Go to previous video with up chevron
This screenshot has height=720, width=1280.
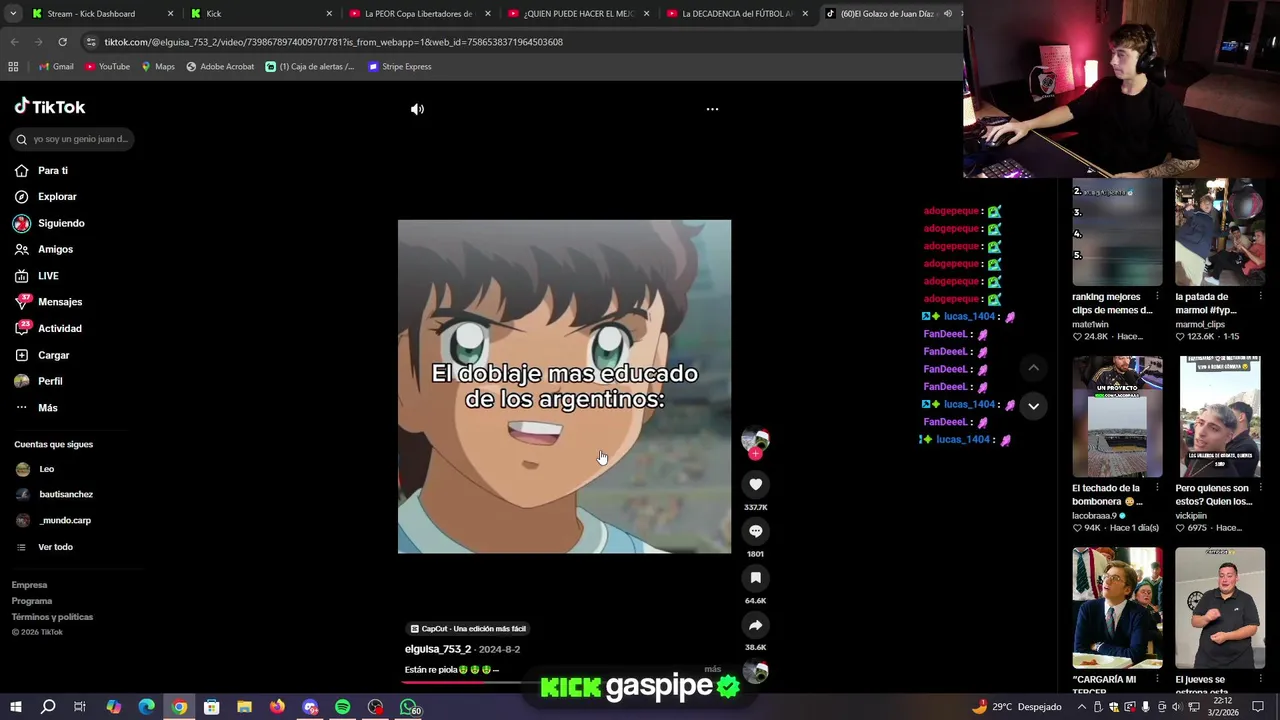click(x=1033, y=368)
